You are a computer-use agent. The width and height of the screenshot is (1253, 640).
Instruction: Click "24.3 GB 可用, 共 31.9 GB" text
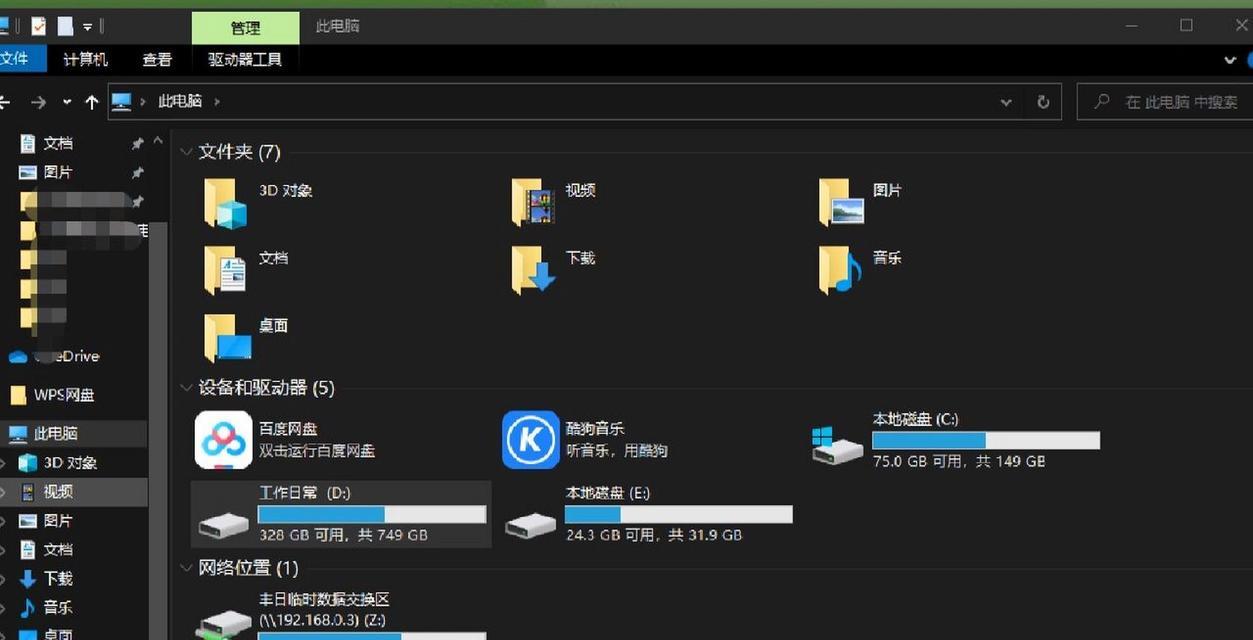pos(654,535)
